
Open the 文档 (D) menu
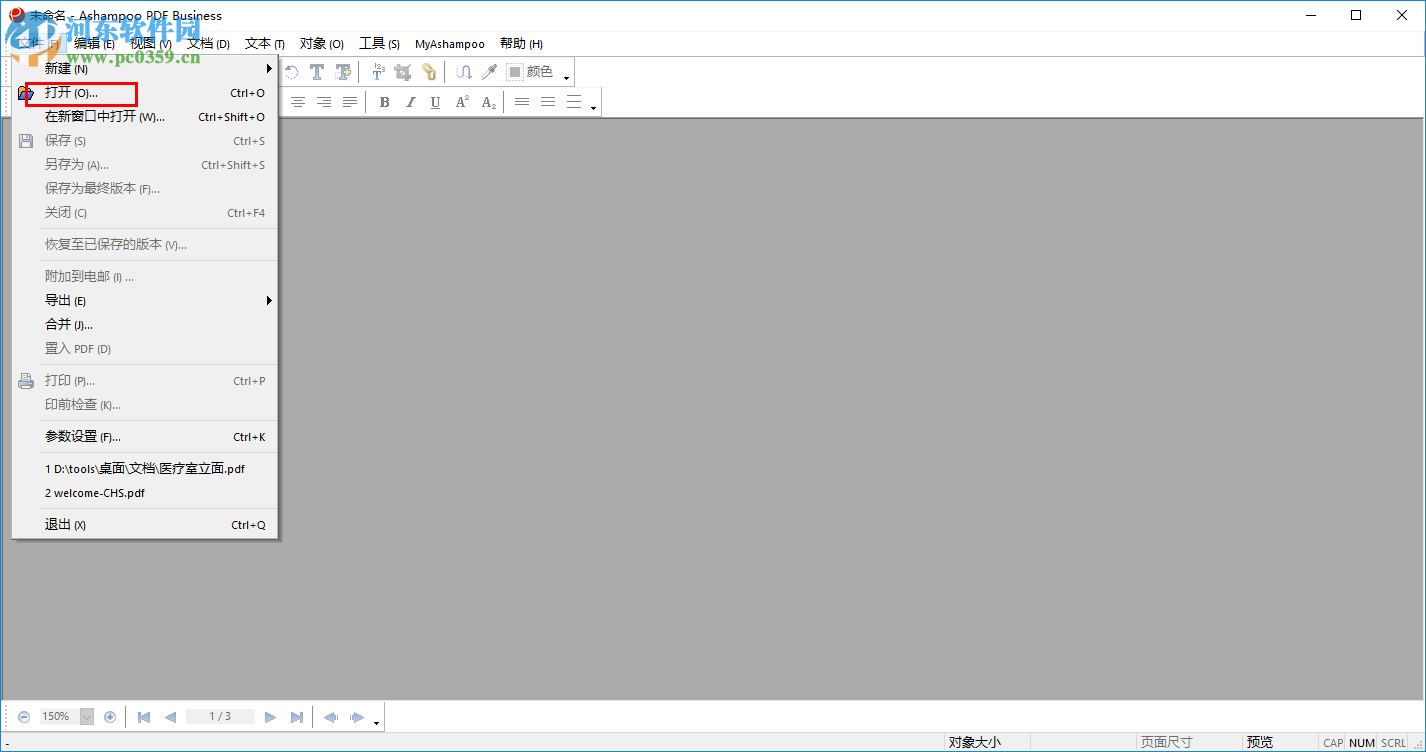[208, 44]
